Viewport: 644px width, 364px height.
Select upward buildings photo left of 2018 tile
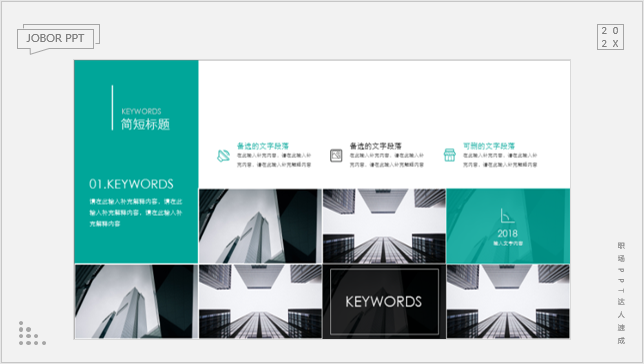(384, 226)
